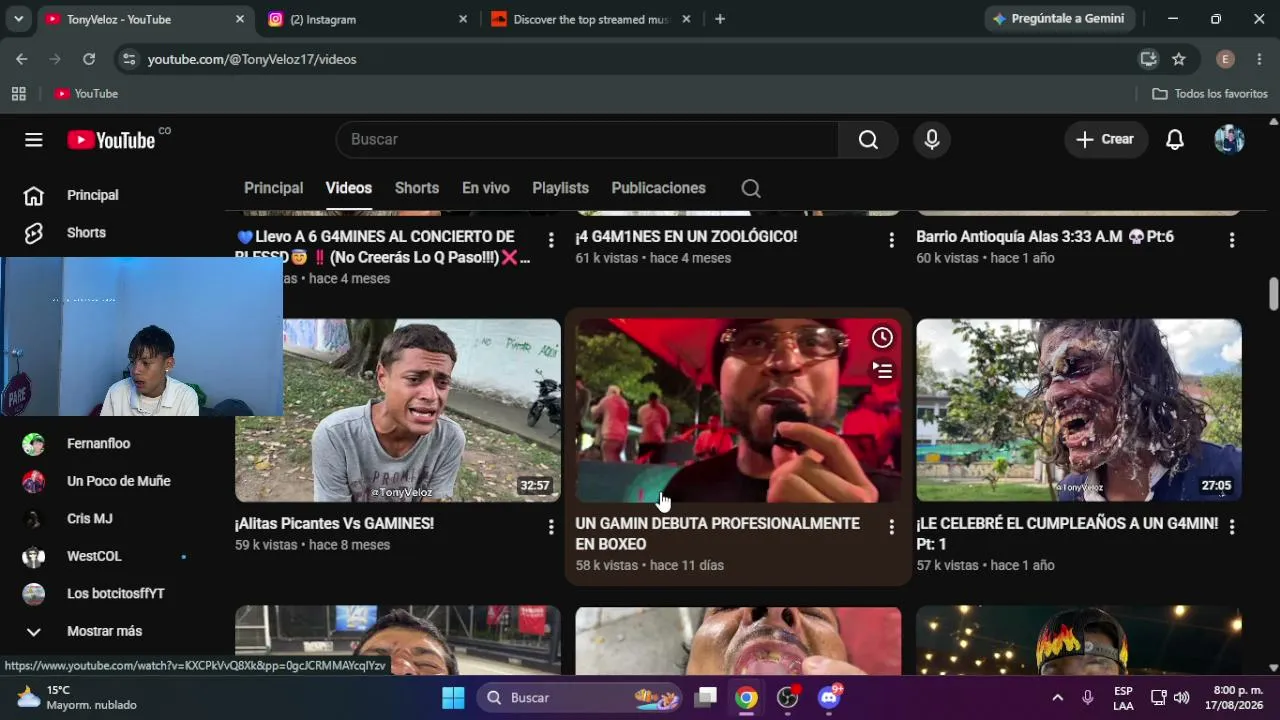Viewport: 1280px width, 720px height.
Task: Click the Chrome icon on the taskbar
Action: (x=747, y=697)
